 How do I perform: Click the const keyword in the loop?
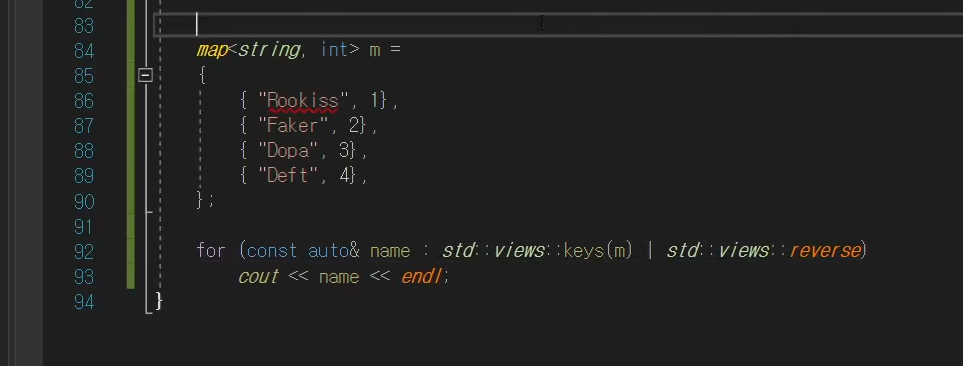click(272, 251)
